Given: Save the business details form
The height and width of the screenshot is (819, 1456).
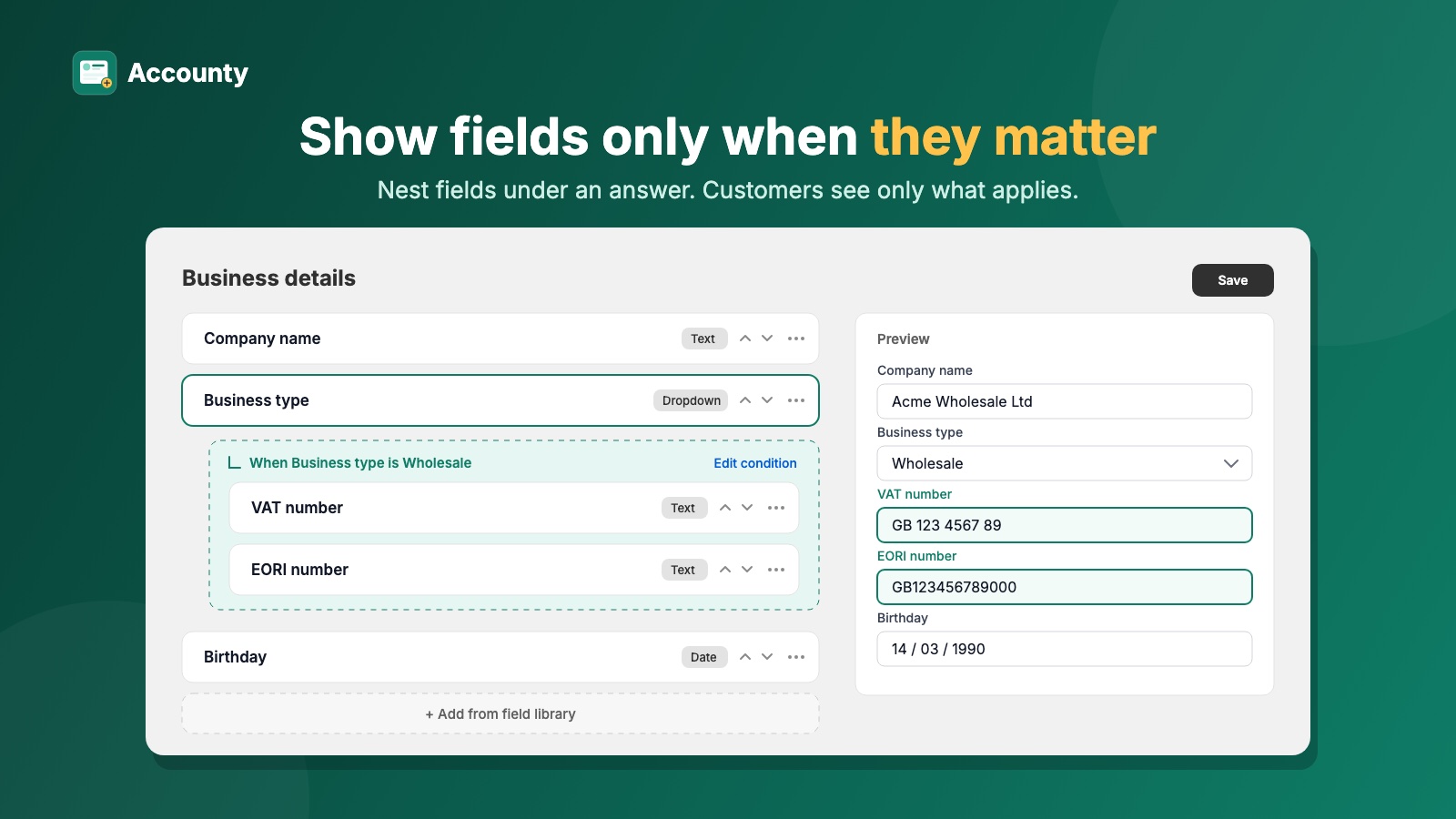Looking at the screenshot, I should 1233,280.
